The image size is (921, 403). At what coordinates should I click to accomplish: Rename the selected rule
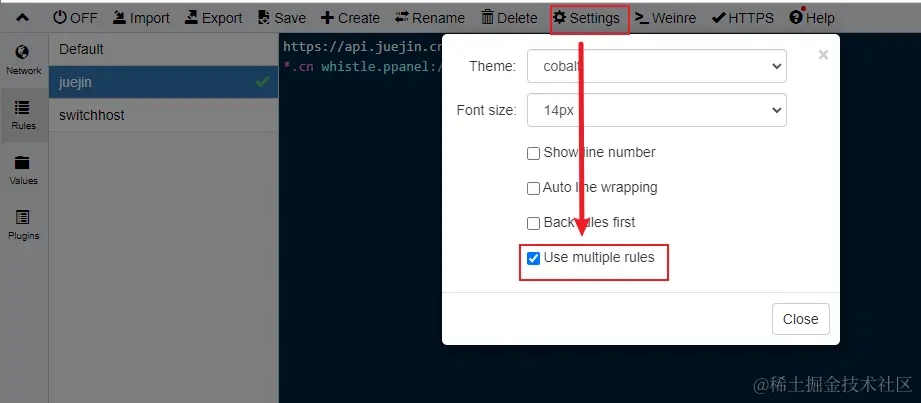coord(430,18)
